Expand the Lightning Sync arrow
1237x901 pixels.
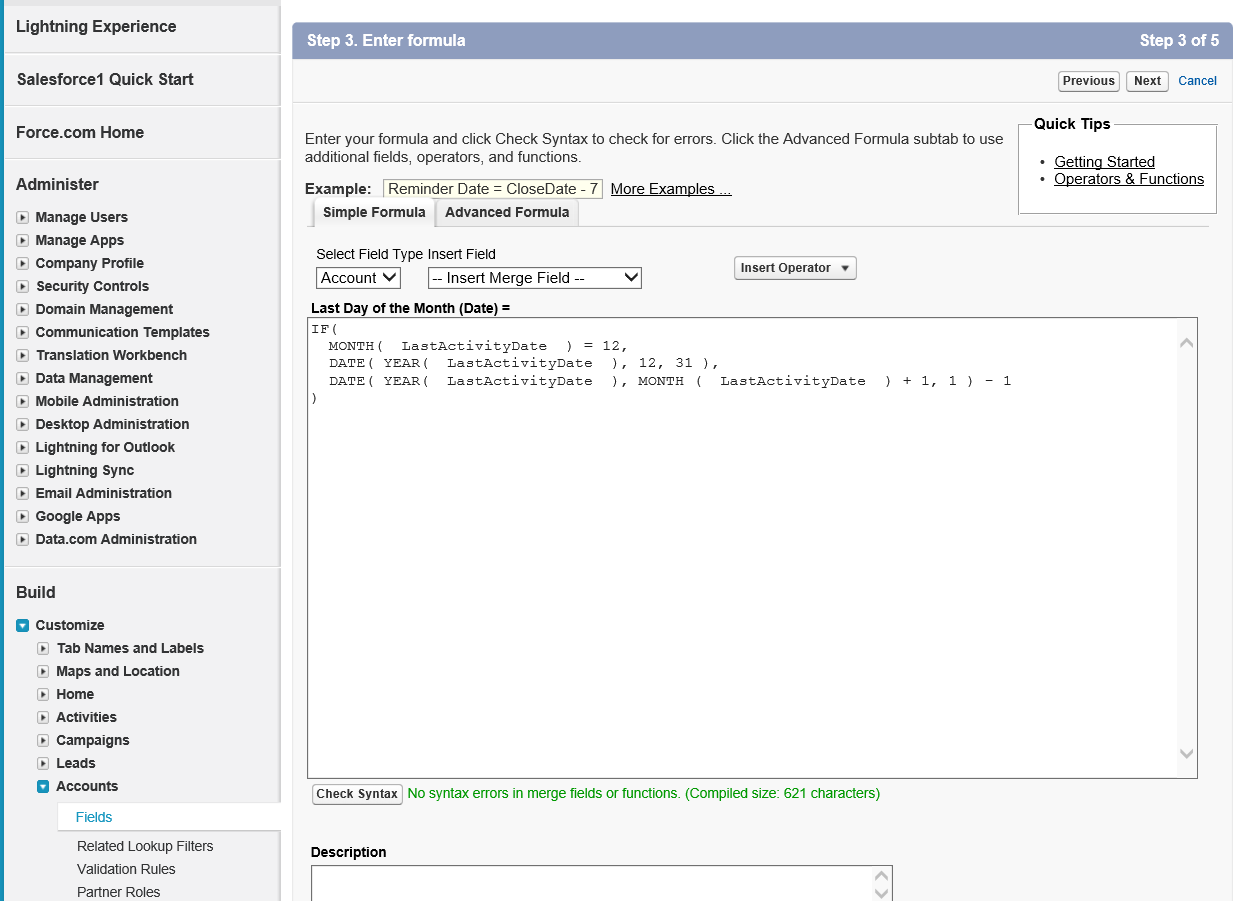[x=23, y=470]
